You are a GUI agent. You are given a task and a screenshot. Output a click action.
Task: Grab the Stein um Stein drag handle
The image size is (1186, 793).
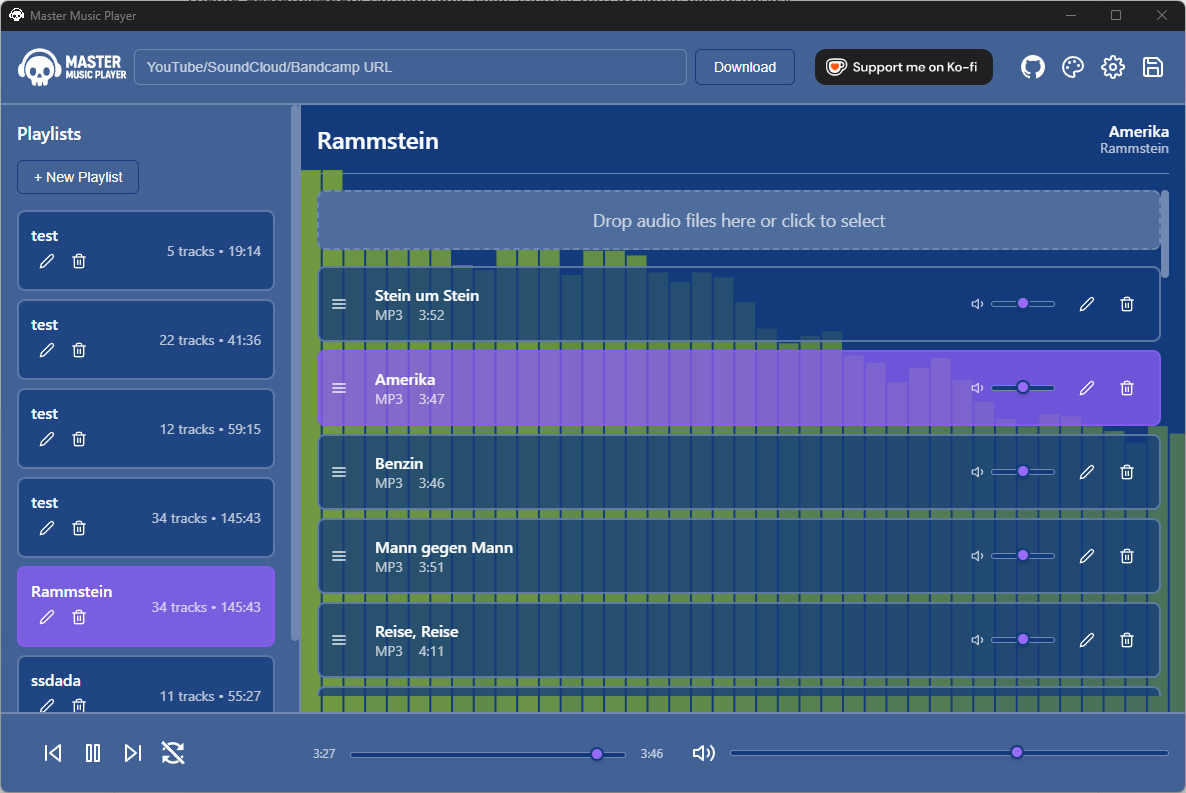(x=339, y=304)
